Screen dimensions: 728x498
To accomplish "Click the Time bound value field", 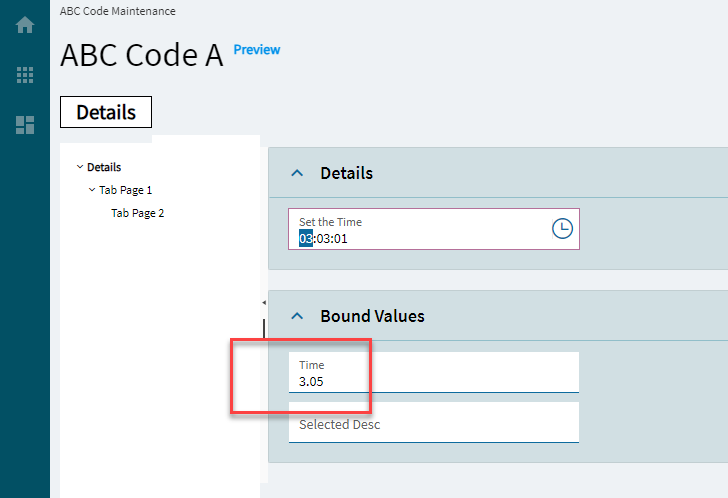I will [x=434, y=372].
